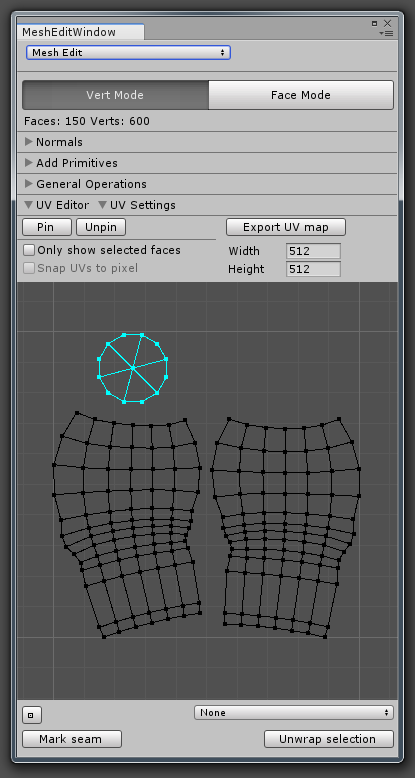Click the maximize window icon

coord(375,23)
